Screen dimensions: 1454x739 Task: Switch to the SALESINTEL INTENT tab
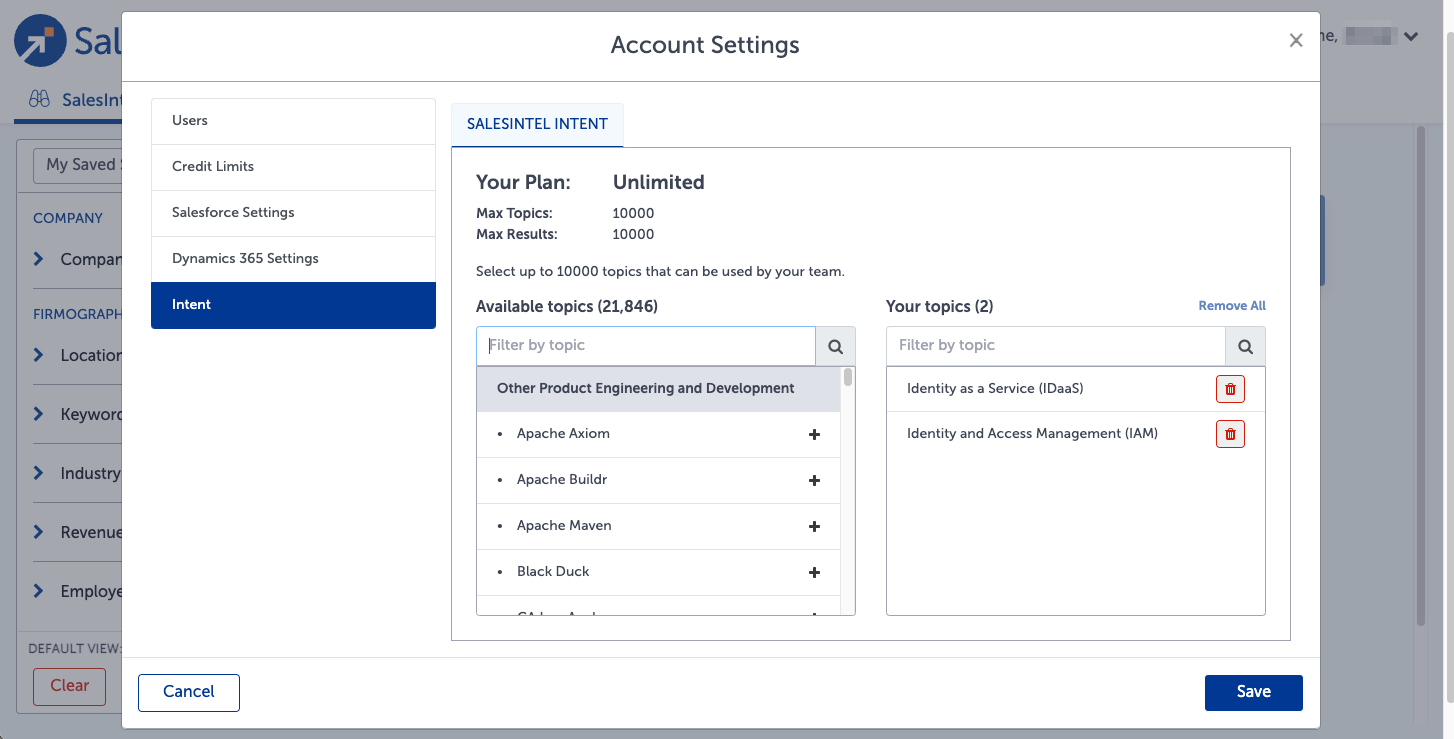[537, 125]
